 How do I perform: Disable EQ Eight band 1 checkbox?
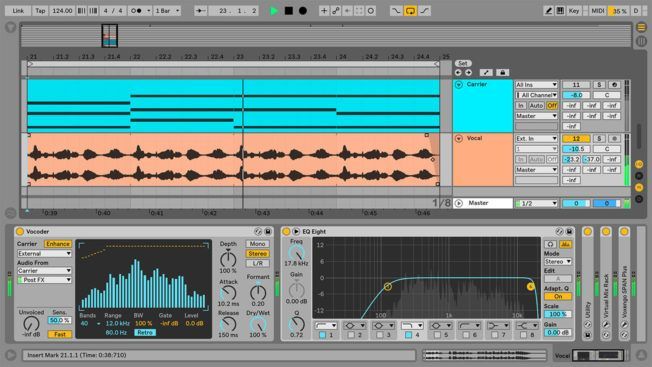click(x=322, y=335)
